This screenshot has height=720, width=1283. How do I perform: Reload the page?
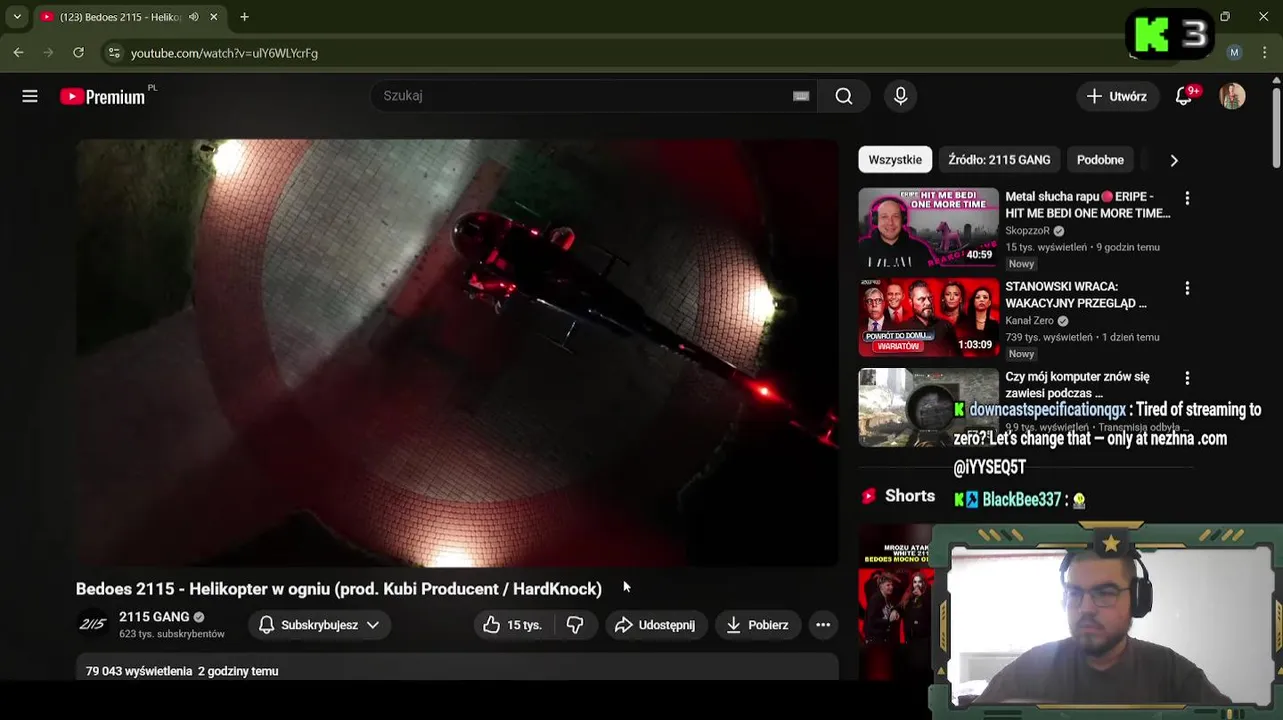pyautogui.click(x=78, y=53)
